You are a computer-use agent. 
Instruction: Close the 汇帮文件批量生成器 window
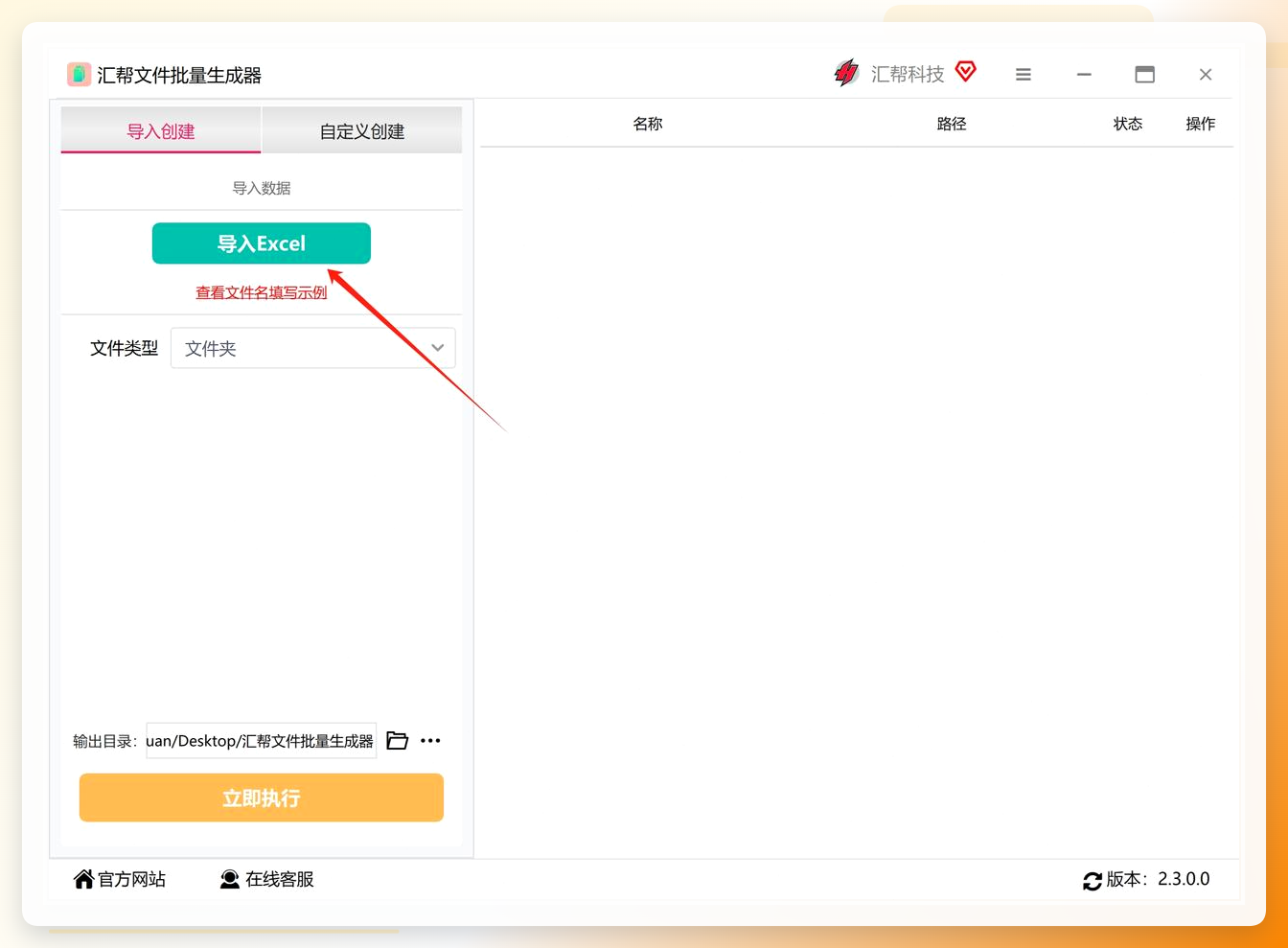coord(1206,74)
